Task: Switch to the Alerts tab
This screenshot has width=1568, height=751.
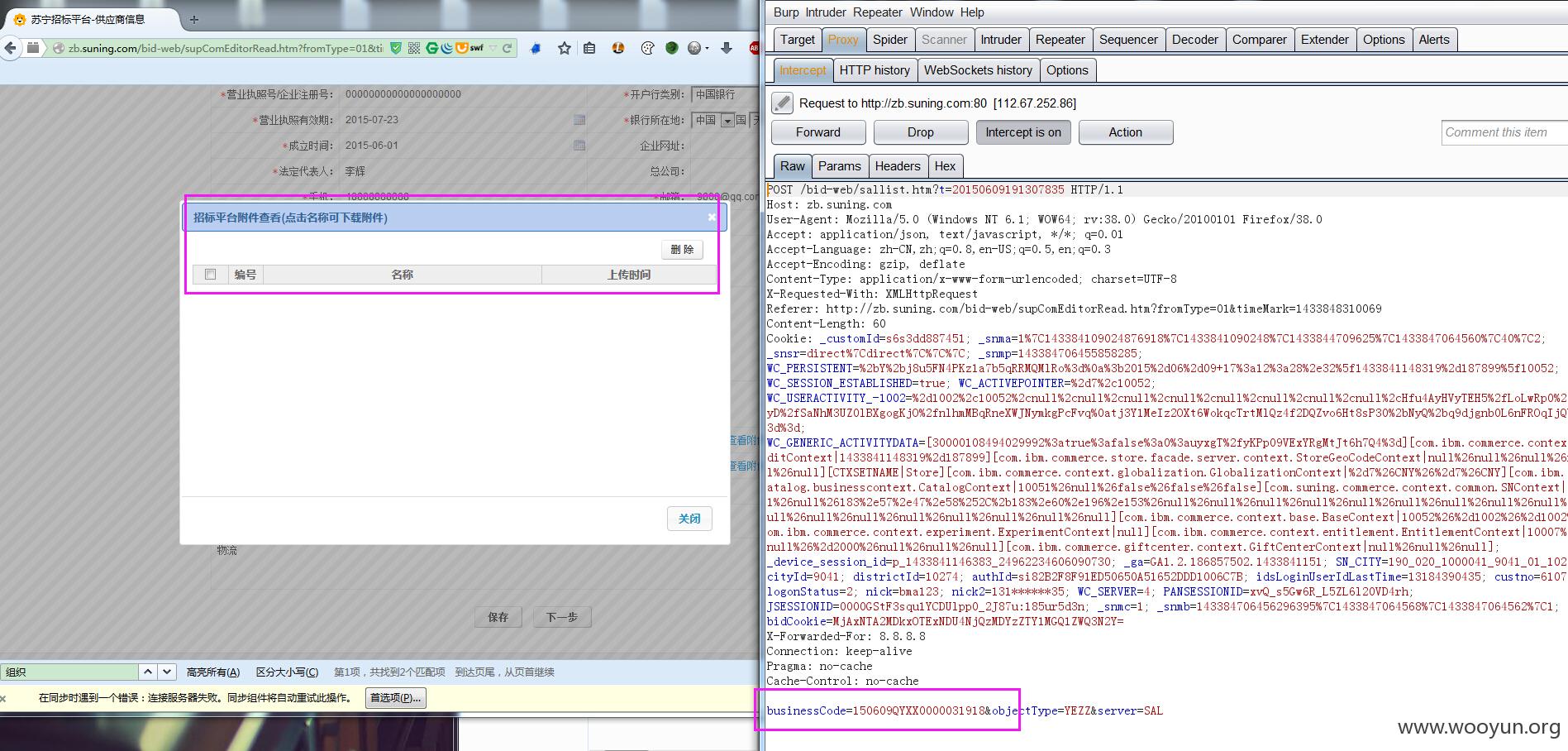Action: [x=1434, y=40]
